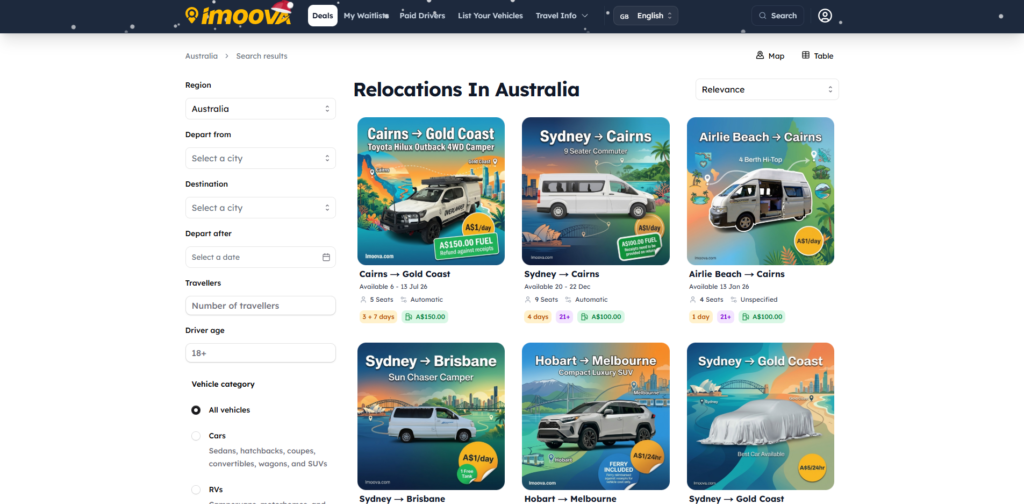
Task: Open the user account profile icon
Action: pyautogui.click(x=825, y=16)
